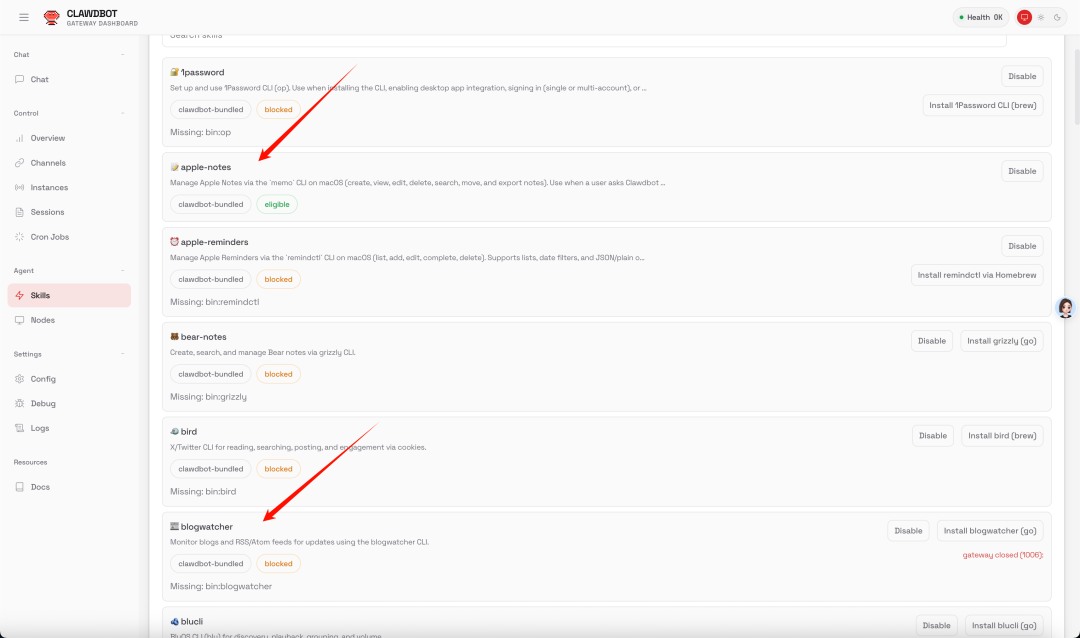This screenshot has height=638, width=1080.
Task: Click the bear-notes bear icon
Action: coord(174,336)
